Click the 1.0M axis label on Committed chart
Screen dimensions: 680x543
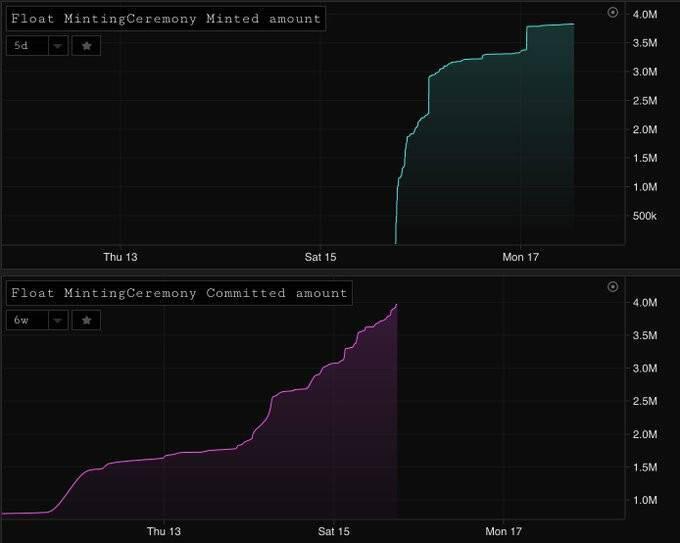pyautogui.click(x=643, y=500)
